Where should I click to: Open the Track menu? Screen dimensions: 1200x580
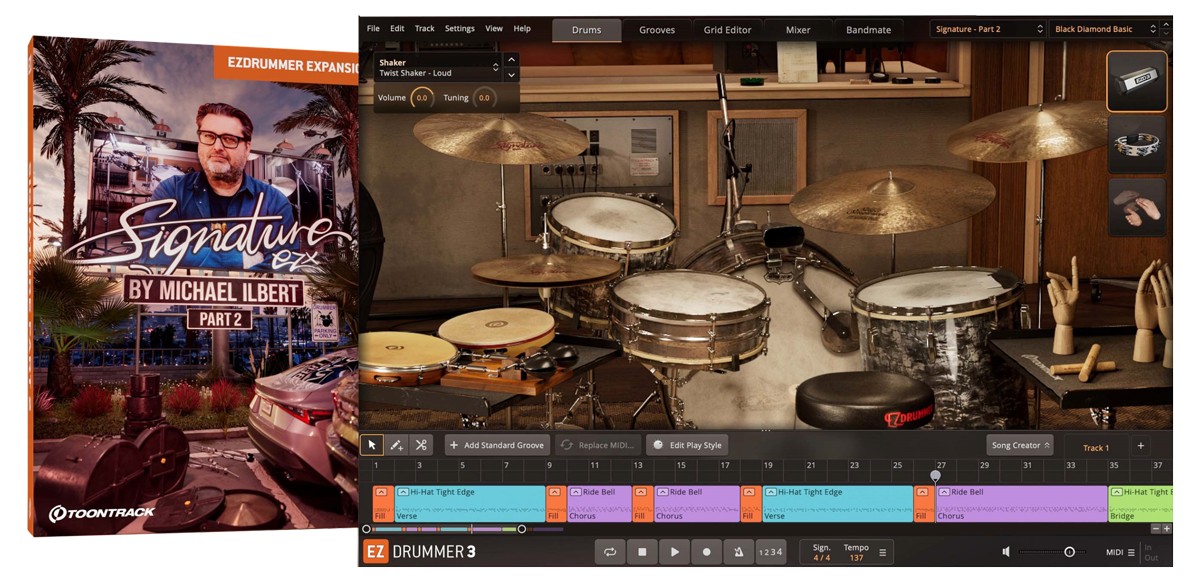425,29
